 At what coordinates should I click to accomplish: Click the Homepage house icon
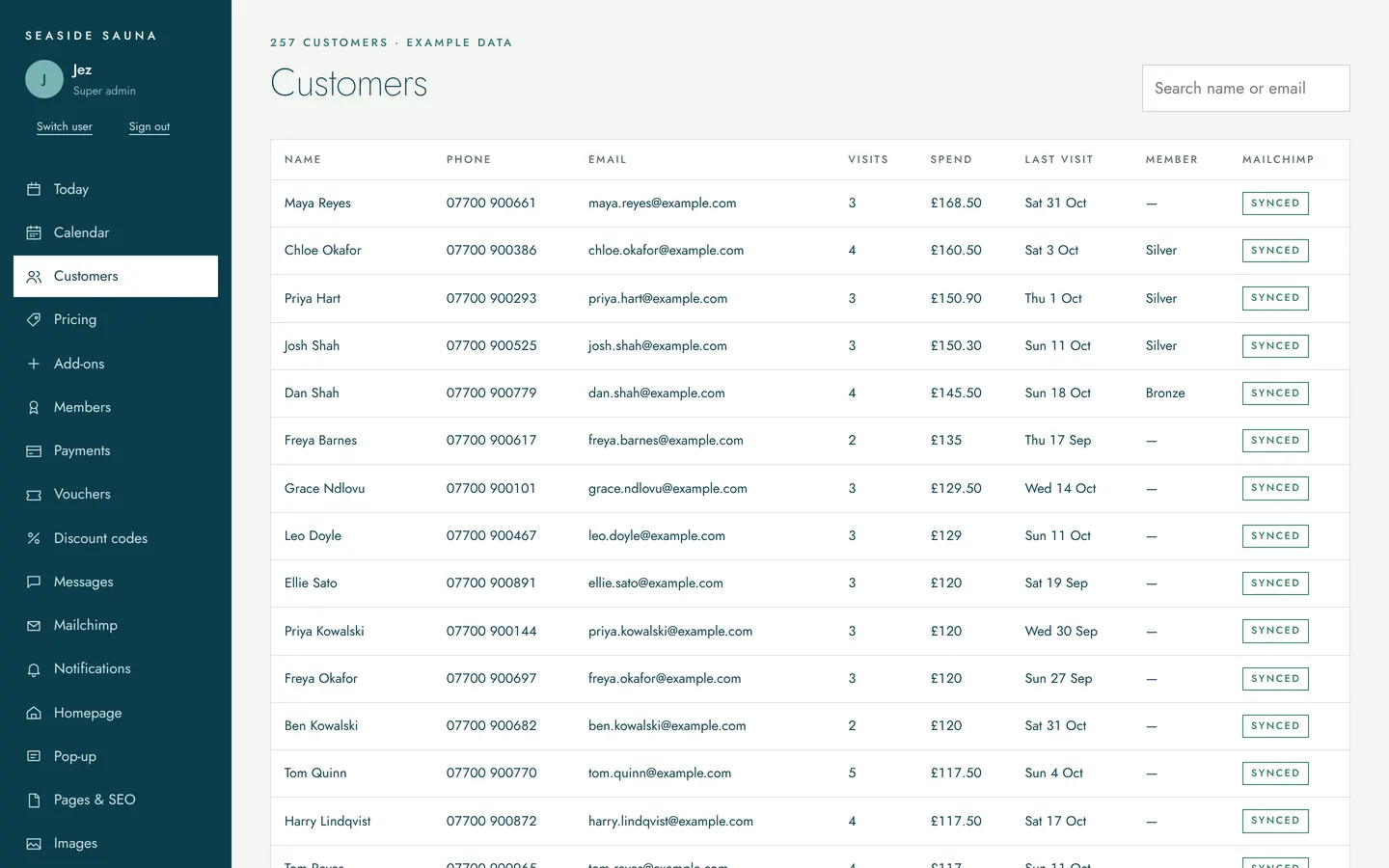pyautogui.click(x=34, y=713)
